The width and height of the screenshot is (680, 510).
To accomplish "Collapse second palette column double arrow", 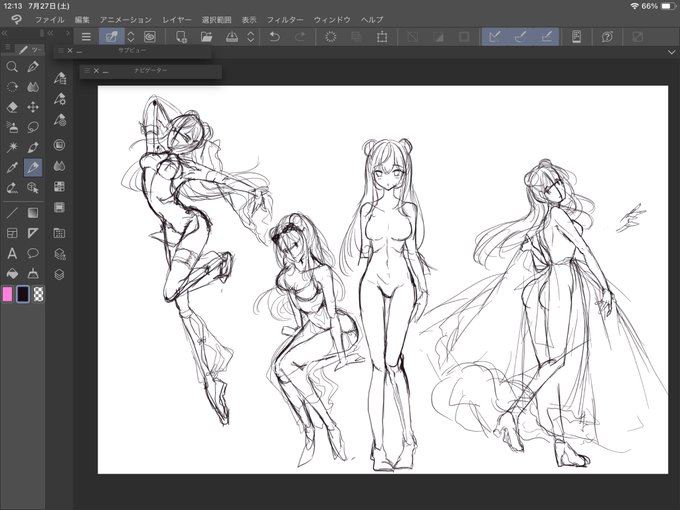I will point(51,33).
